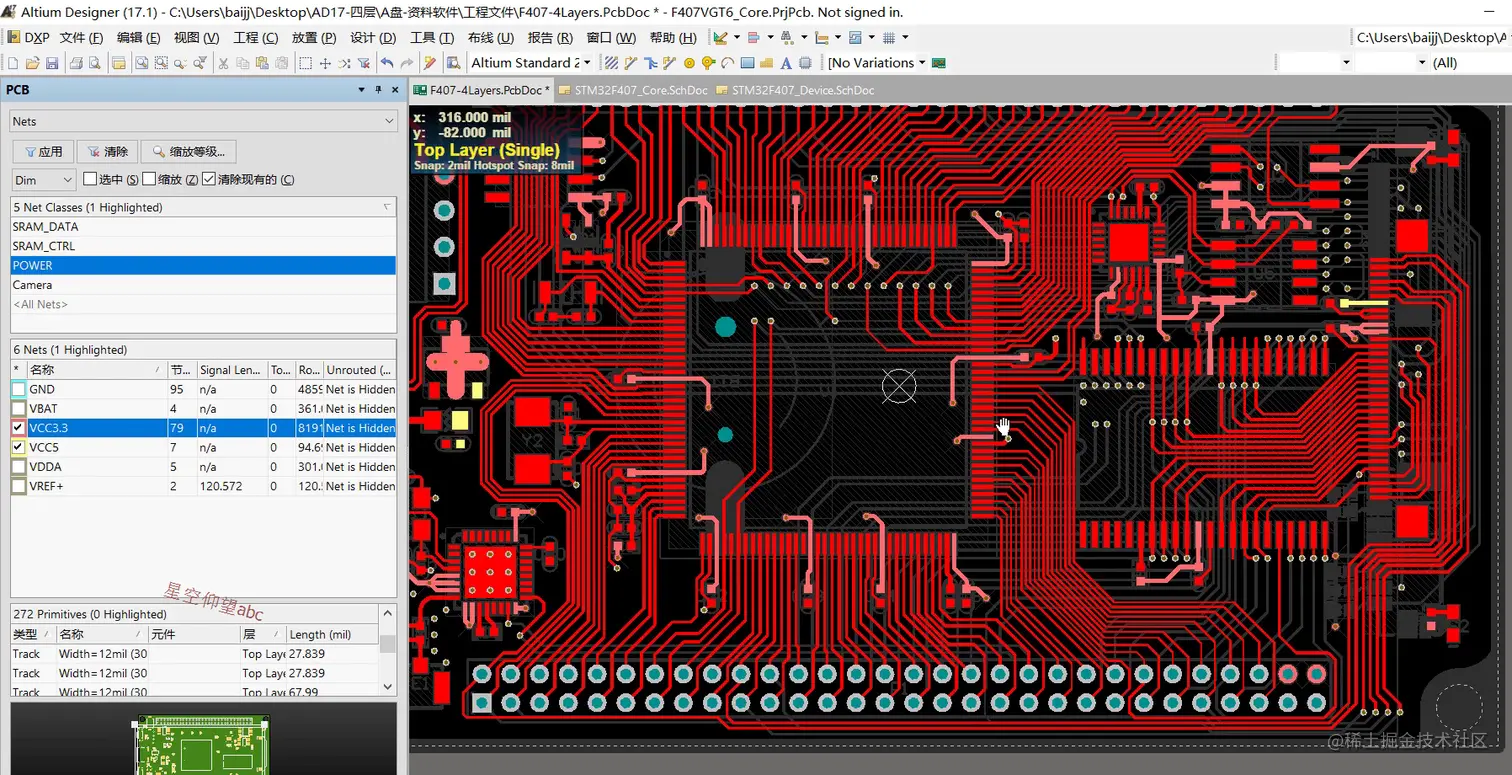Click the GND net color swatch
Screen dimensions: 1512x775
(19, 390)
